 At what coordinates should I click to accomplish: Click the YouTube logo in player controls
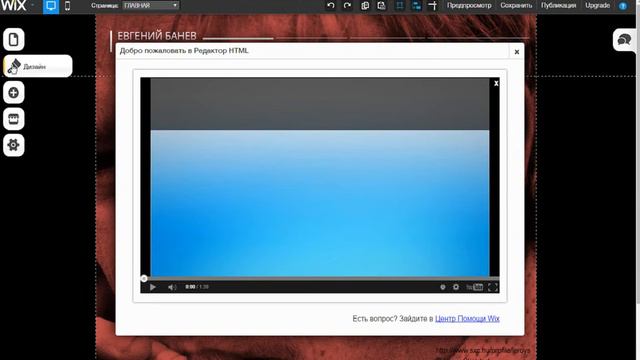coord(475,287)
